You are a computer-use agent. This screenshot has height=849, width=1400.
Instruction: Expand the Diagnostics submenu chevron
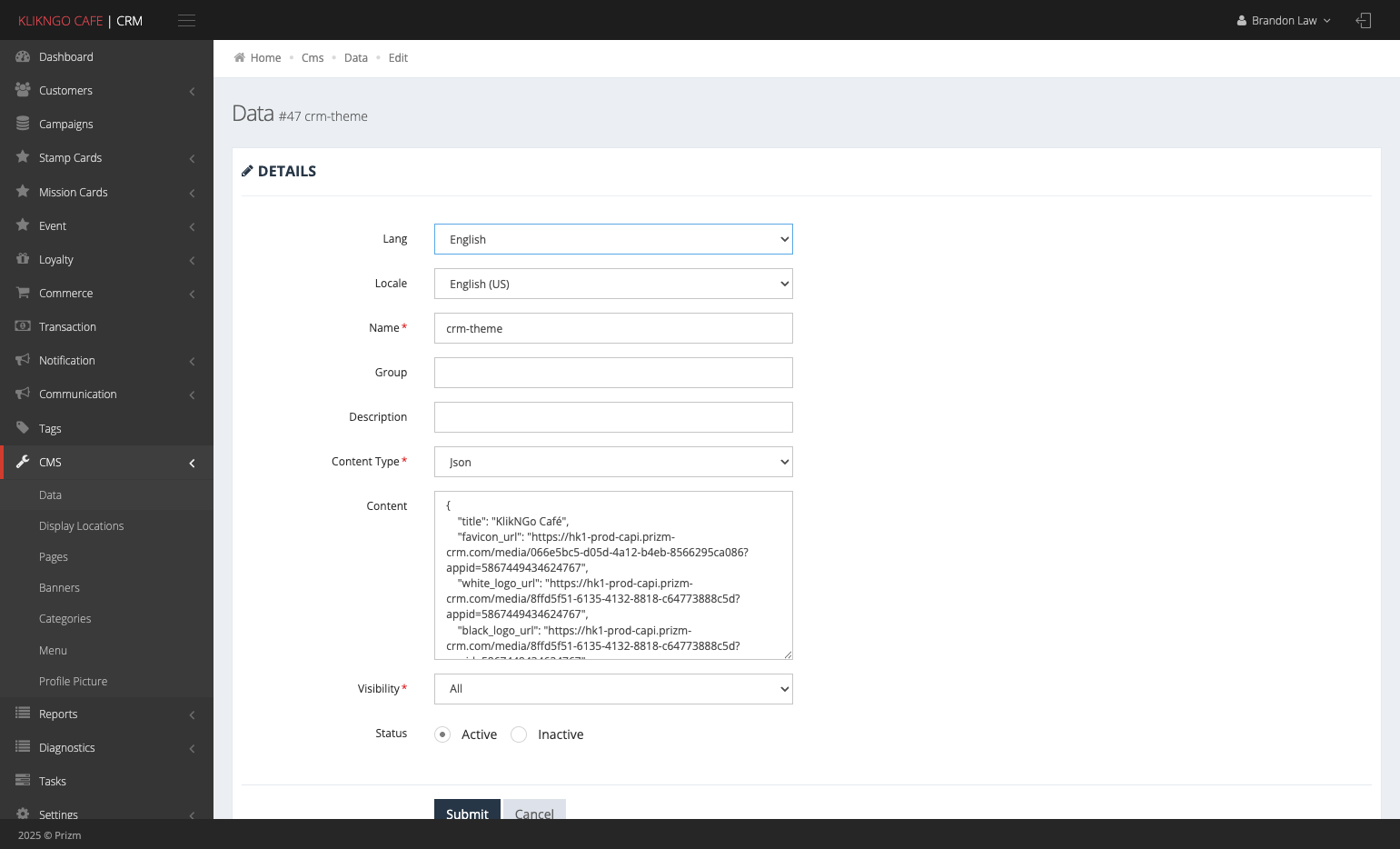pyautogui.click(x=192, y=749)
